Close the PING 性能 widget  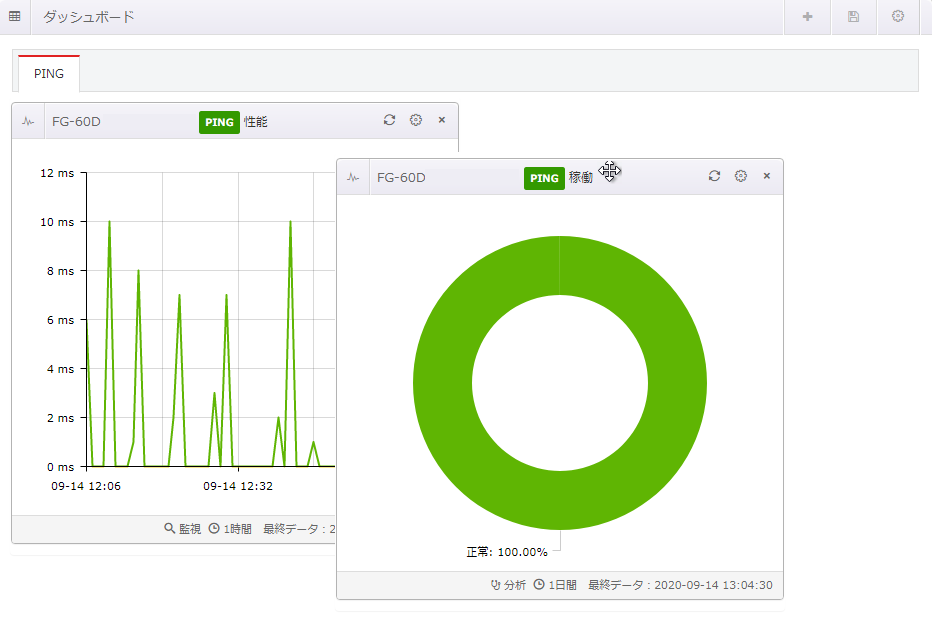(x=442, y=120)
